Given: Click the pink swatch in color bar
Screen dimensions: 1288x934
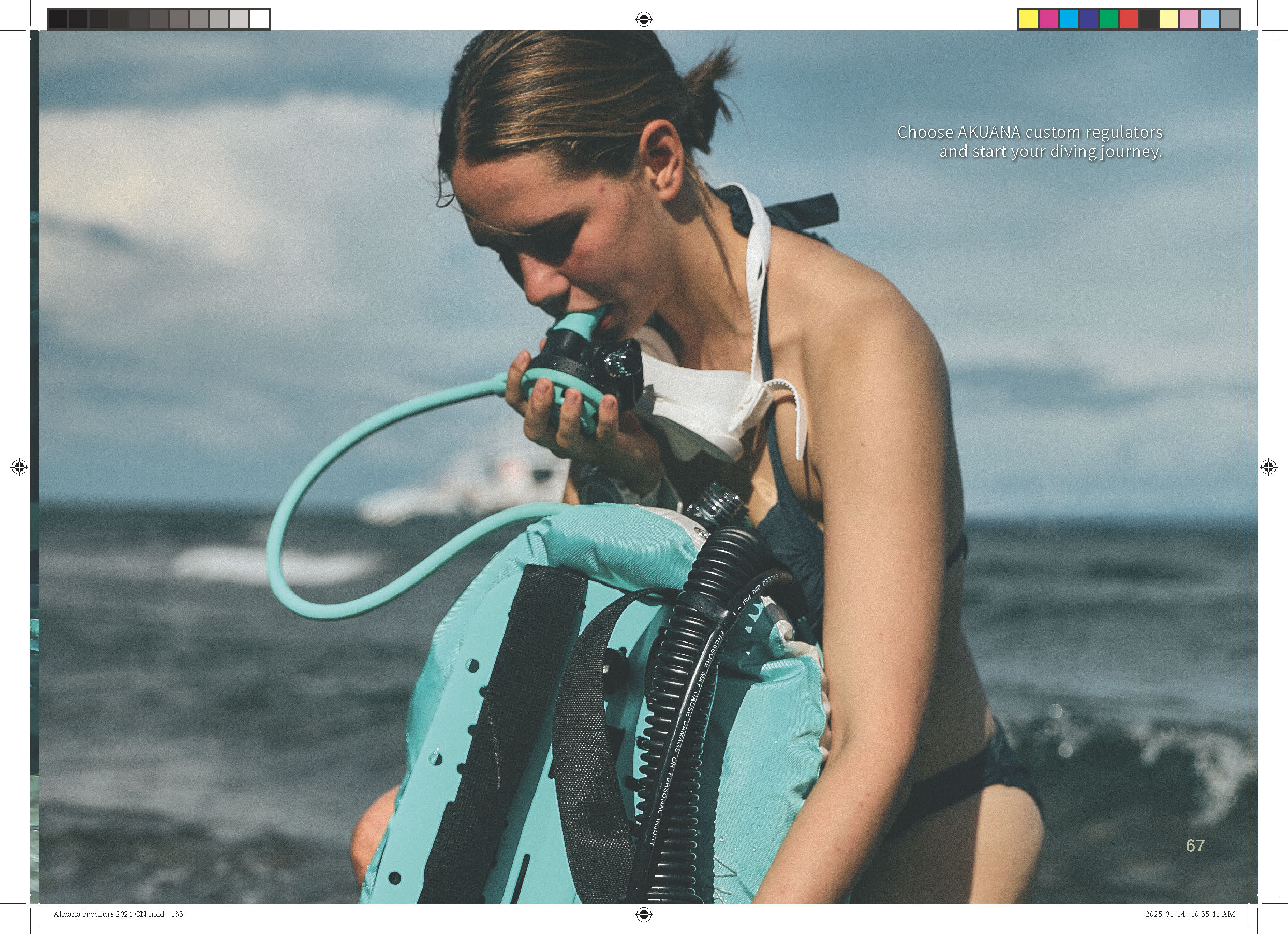Looking at the screenshot, I should point(1189,19).
